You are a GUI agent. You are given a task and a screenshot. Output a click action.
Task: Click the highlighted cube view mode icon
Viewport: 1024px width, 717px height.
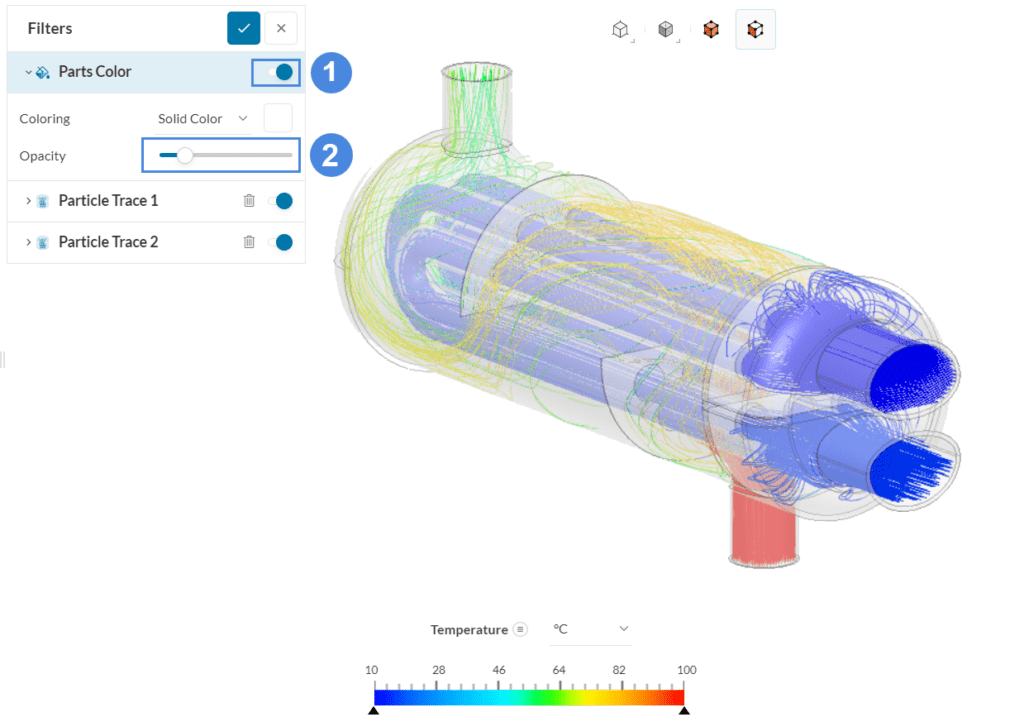click(x=755, y=29)
